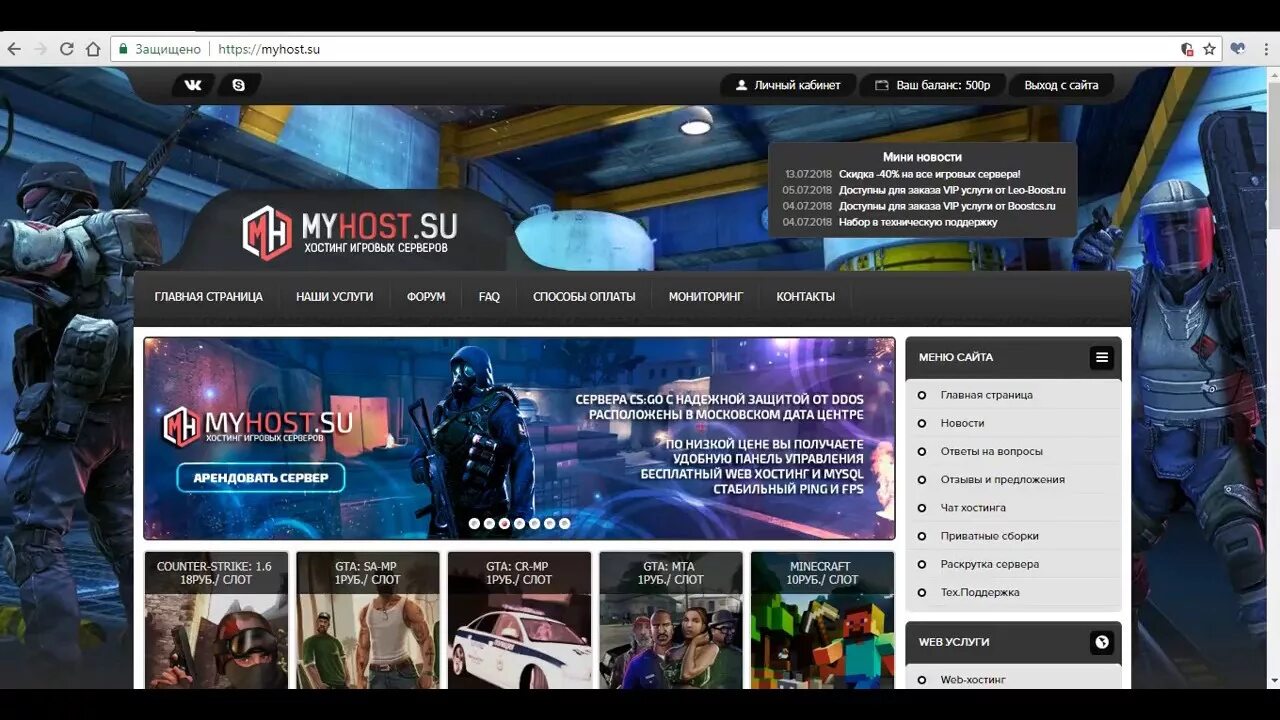
Task: Open the Skype contact icon
Action: [238, 85]
